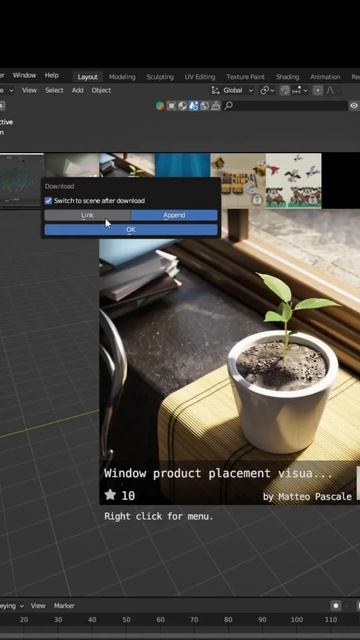This screenshot has height=640, width=360.
Task: Click frame 100 on the timeline ruler
Action: 297,620
